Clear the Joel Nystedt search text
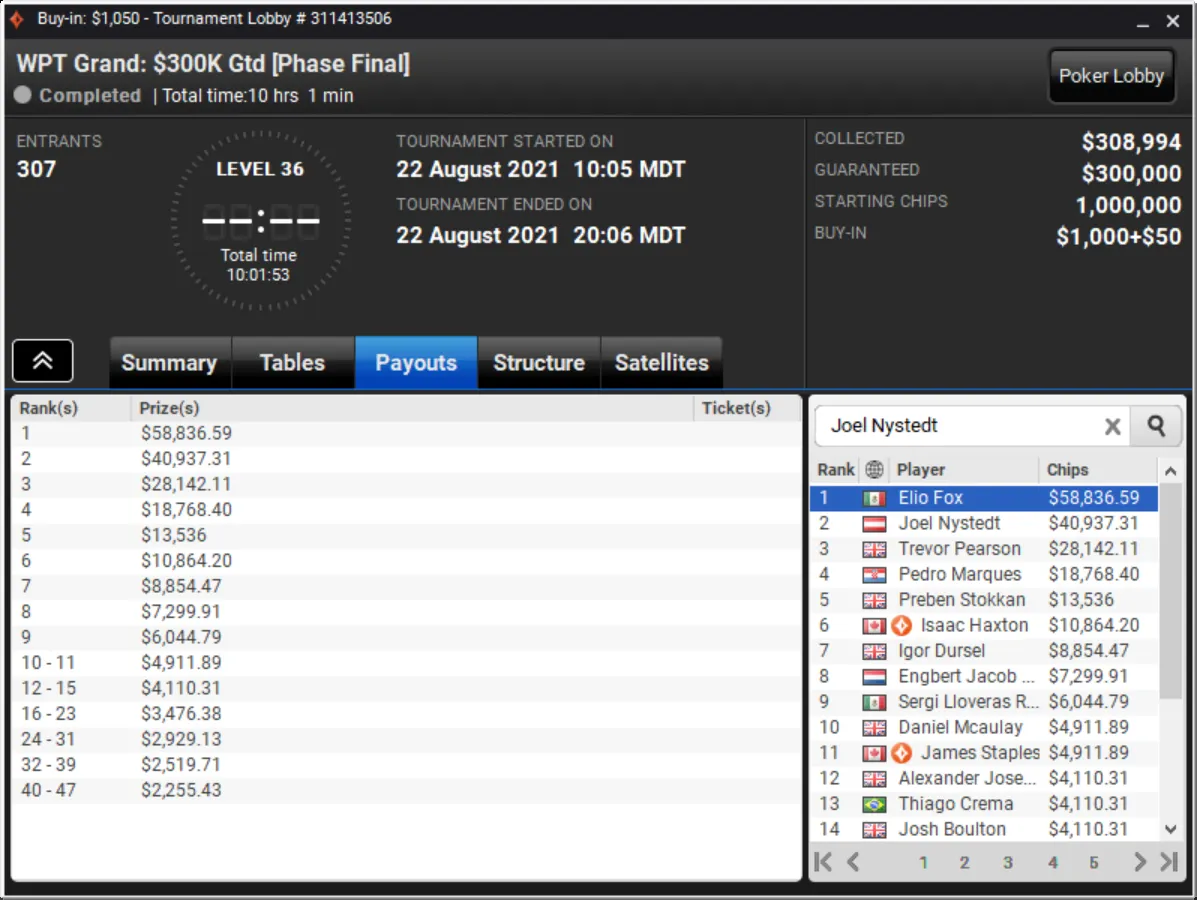 coord(1112,427)
